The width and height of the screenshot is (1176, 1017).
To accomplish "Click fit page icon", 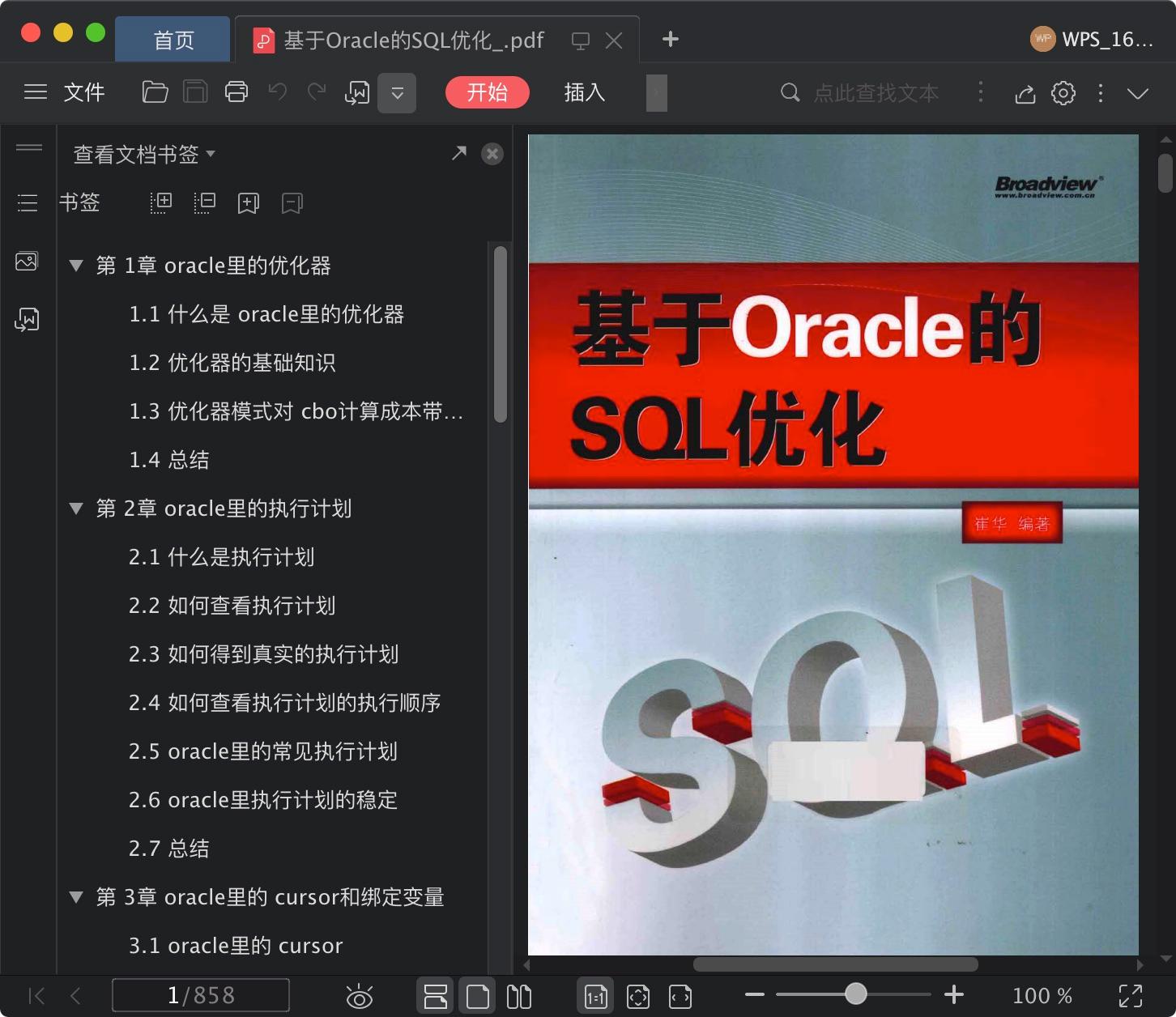I will pos(638,996).
